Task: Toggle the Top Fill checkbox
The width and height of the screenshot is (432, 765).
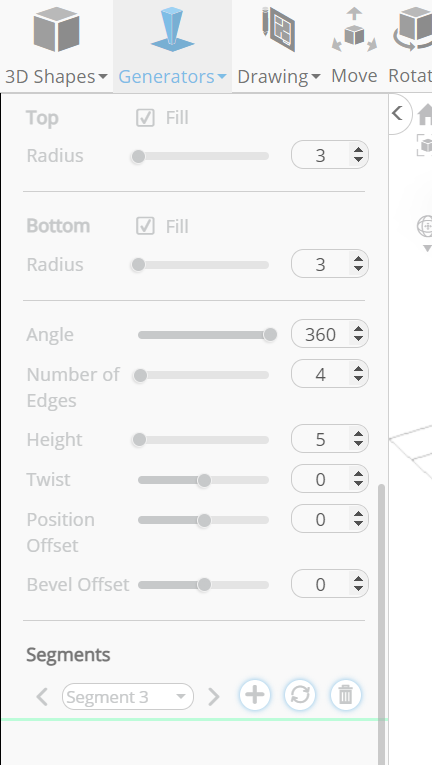Action: click(x=145, y=118)
